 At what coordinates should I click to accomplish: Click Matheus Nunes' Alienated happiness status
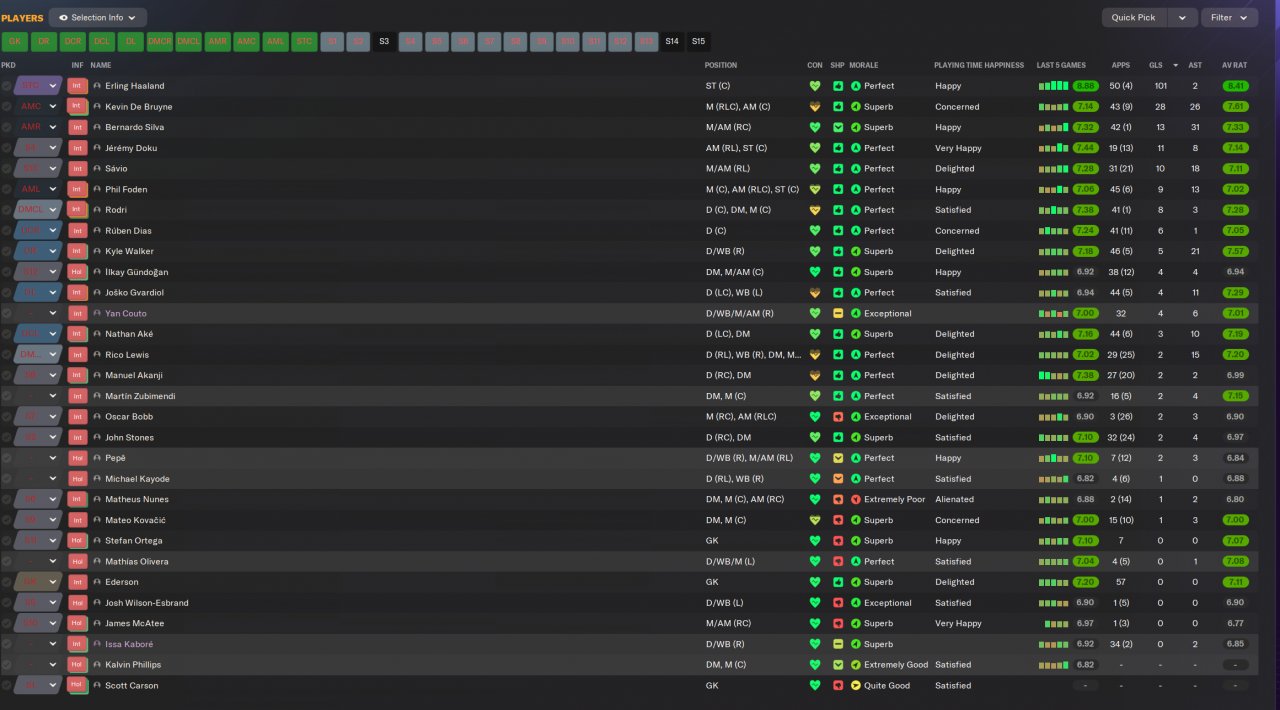click(954, 499)
